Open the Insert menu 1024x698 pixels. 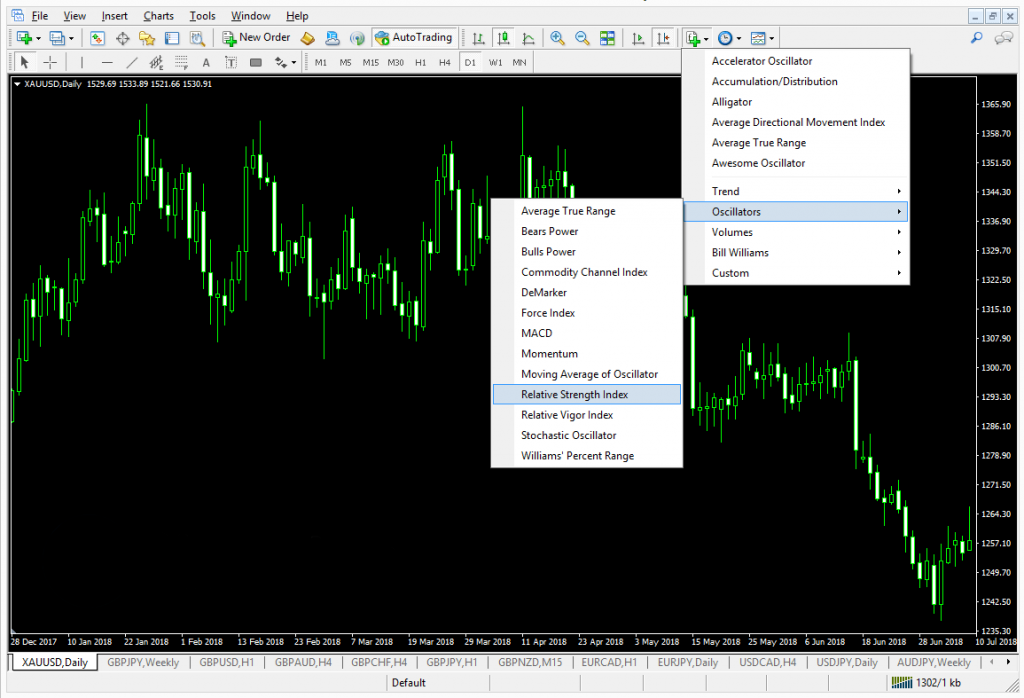[x=114, y=16]
